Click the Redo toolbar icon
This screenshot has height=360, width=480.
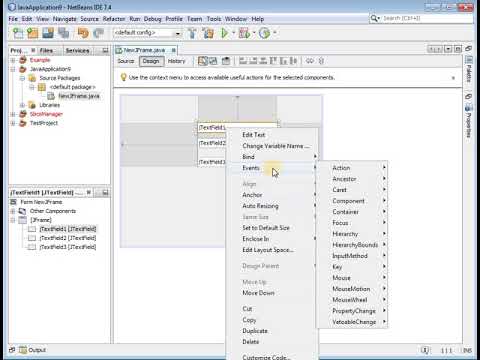99,33
